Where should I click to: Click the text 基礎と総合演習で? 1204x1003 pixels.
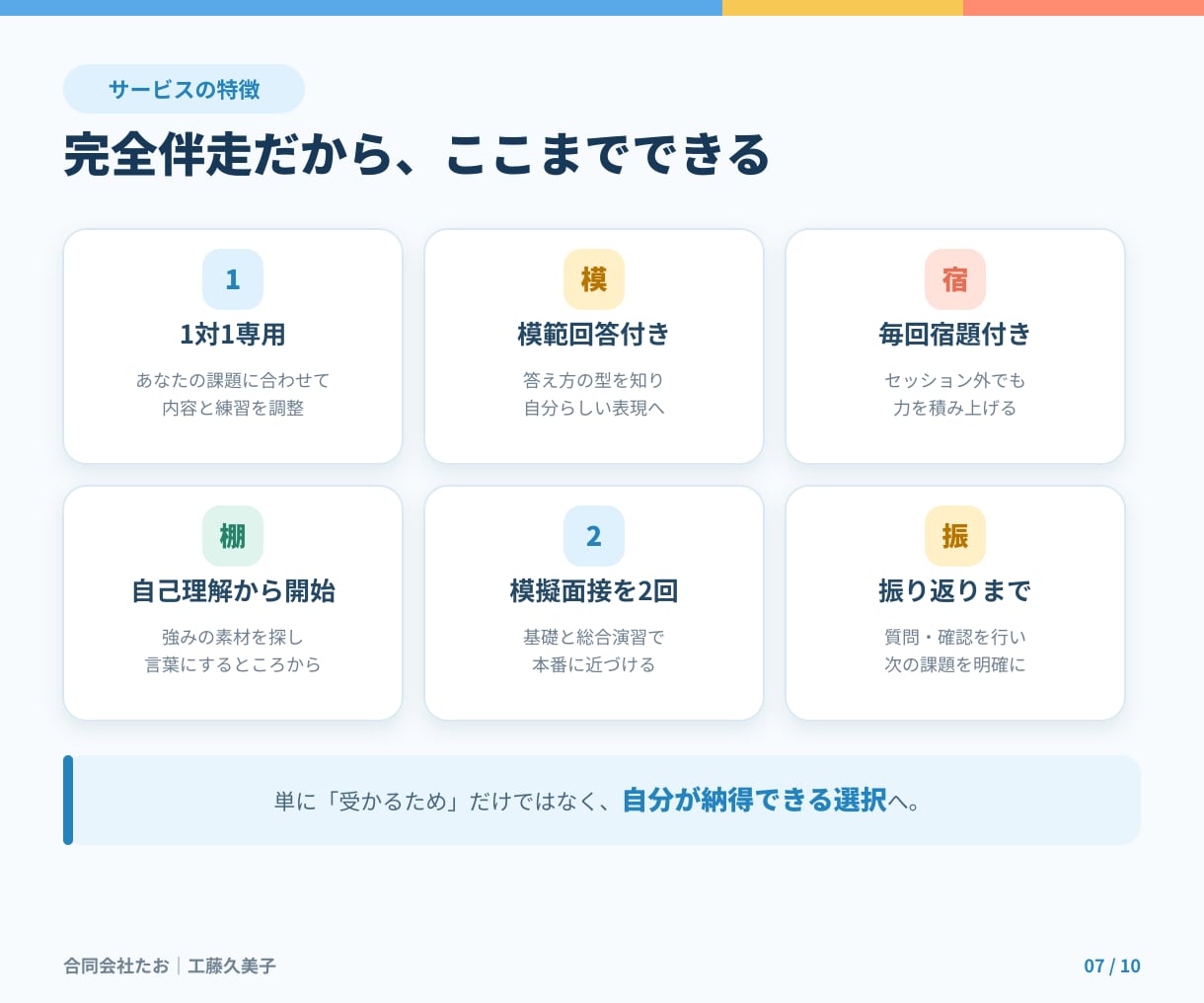[x=594, y=637]
